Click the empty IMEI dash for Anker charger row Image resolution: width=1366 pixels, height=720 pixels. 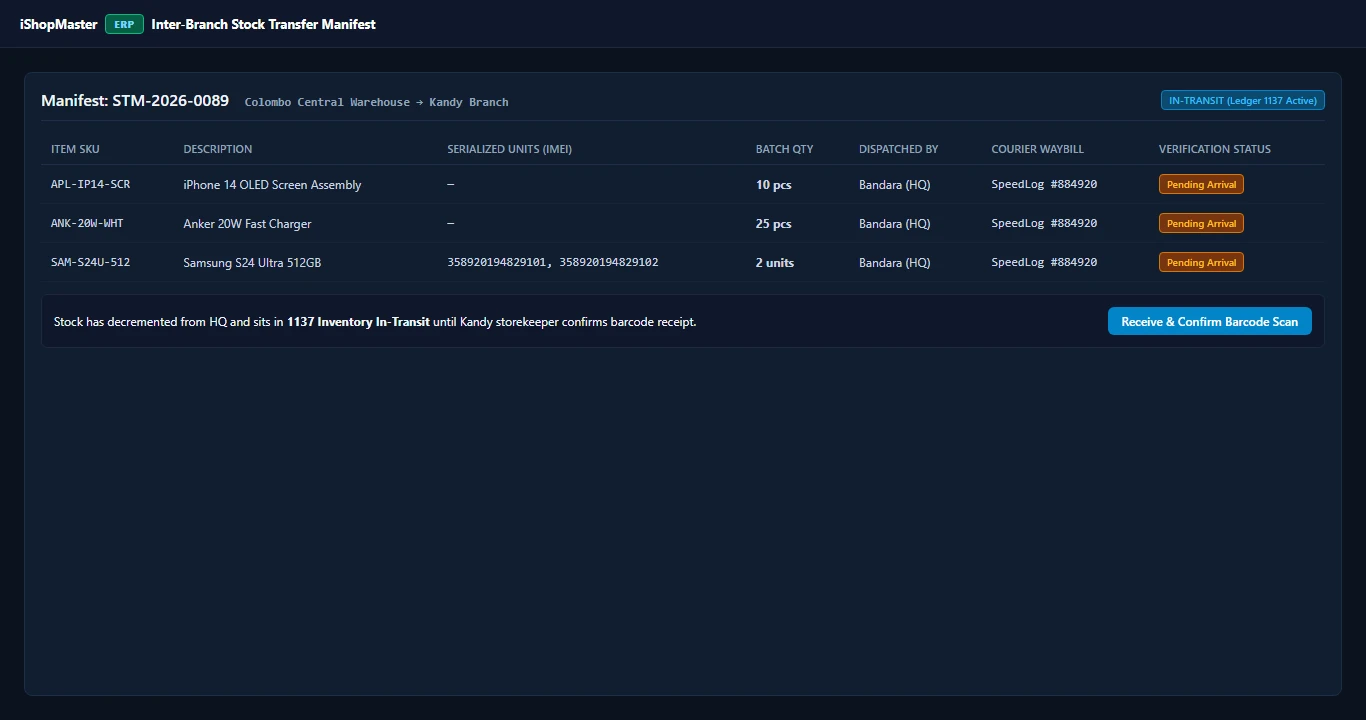(x=451, y=224)
